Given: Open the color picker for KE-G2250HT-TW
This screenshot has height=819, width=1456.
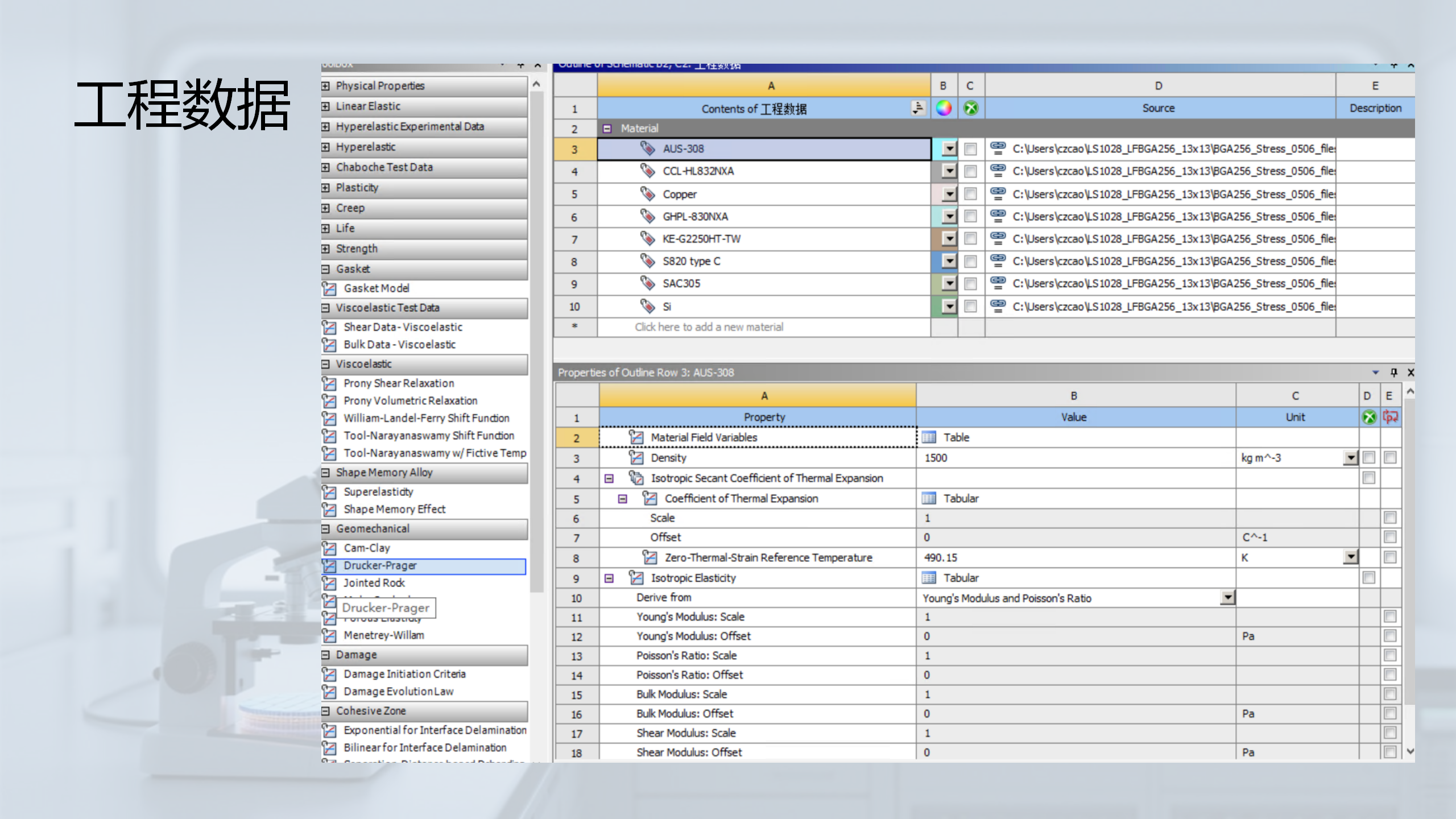Looking at the screenshot, I should coord(949,239).
